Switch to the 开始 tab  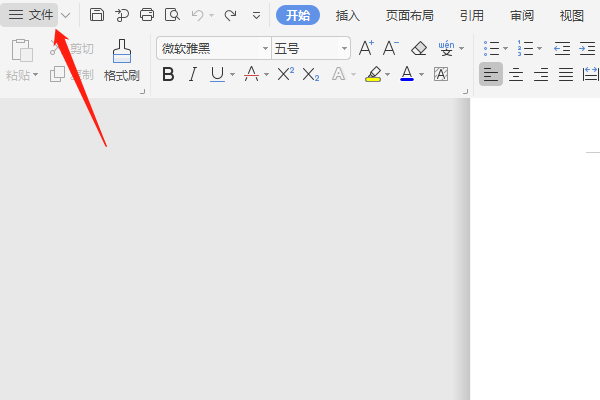click(298, 15)
